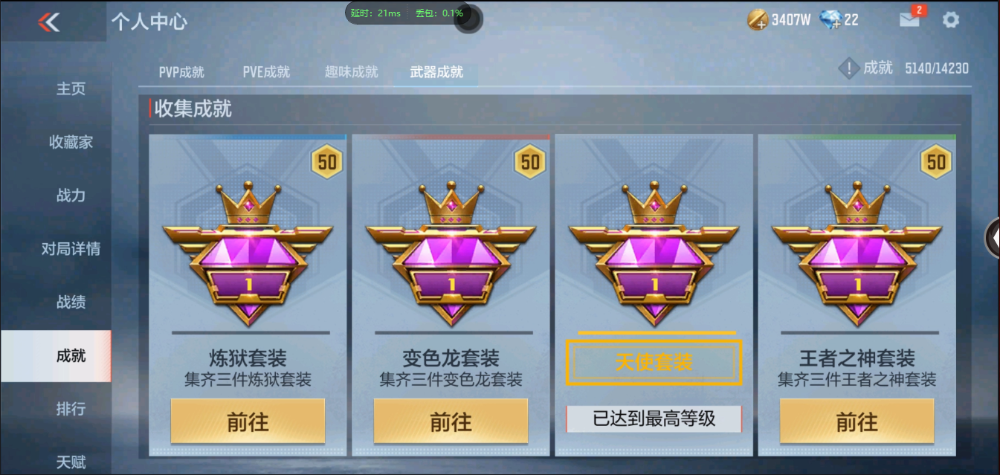
Task: Expand the side drawer handle on right edge
Action: tap(993, 238)
